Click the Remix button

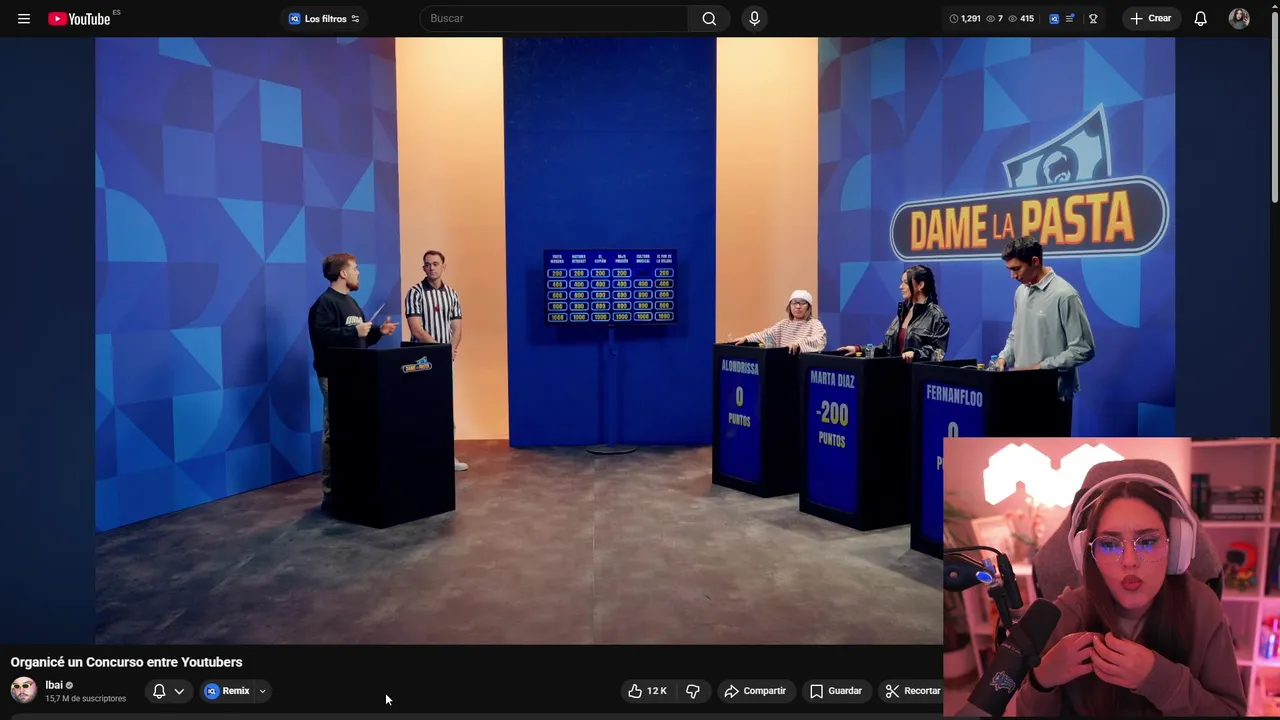[x=228, y=691]
